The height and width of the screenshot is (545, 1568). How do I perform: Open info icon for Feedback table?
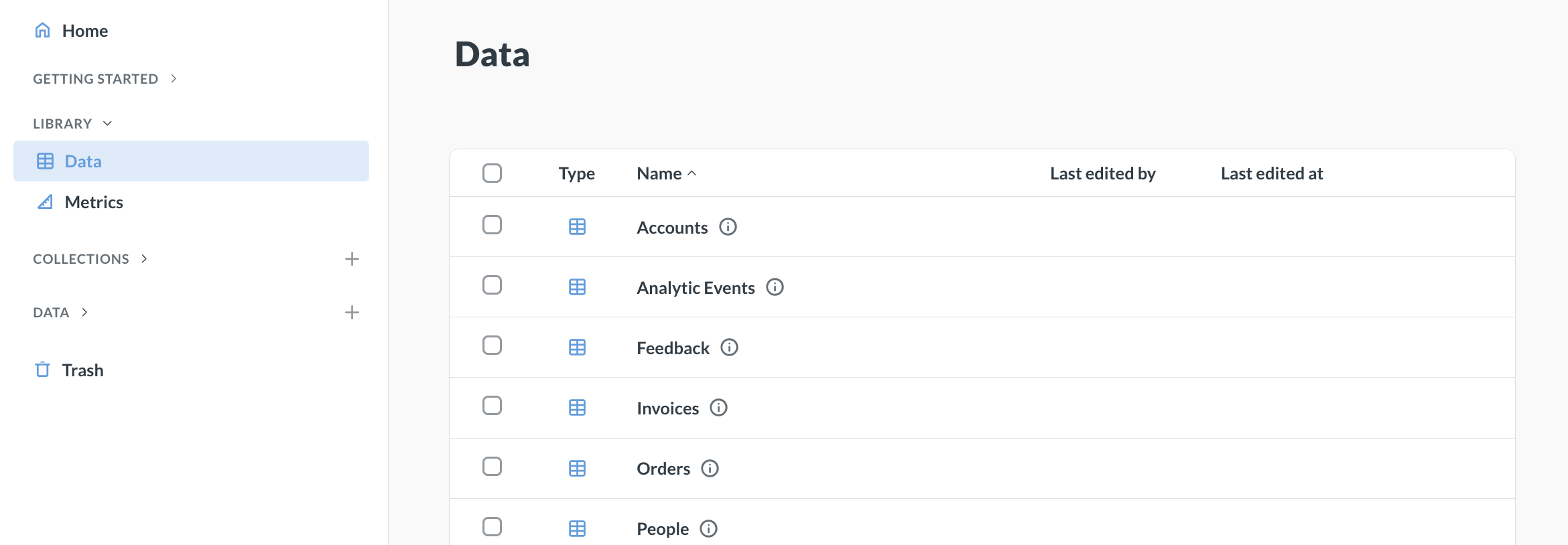point(729,347)
